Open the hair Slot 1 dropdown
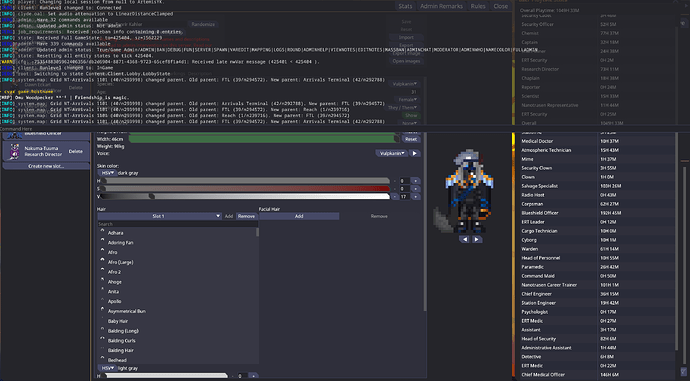 (159, 216)
